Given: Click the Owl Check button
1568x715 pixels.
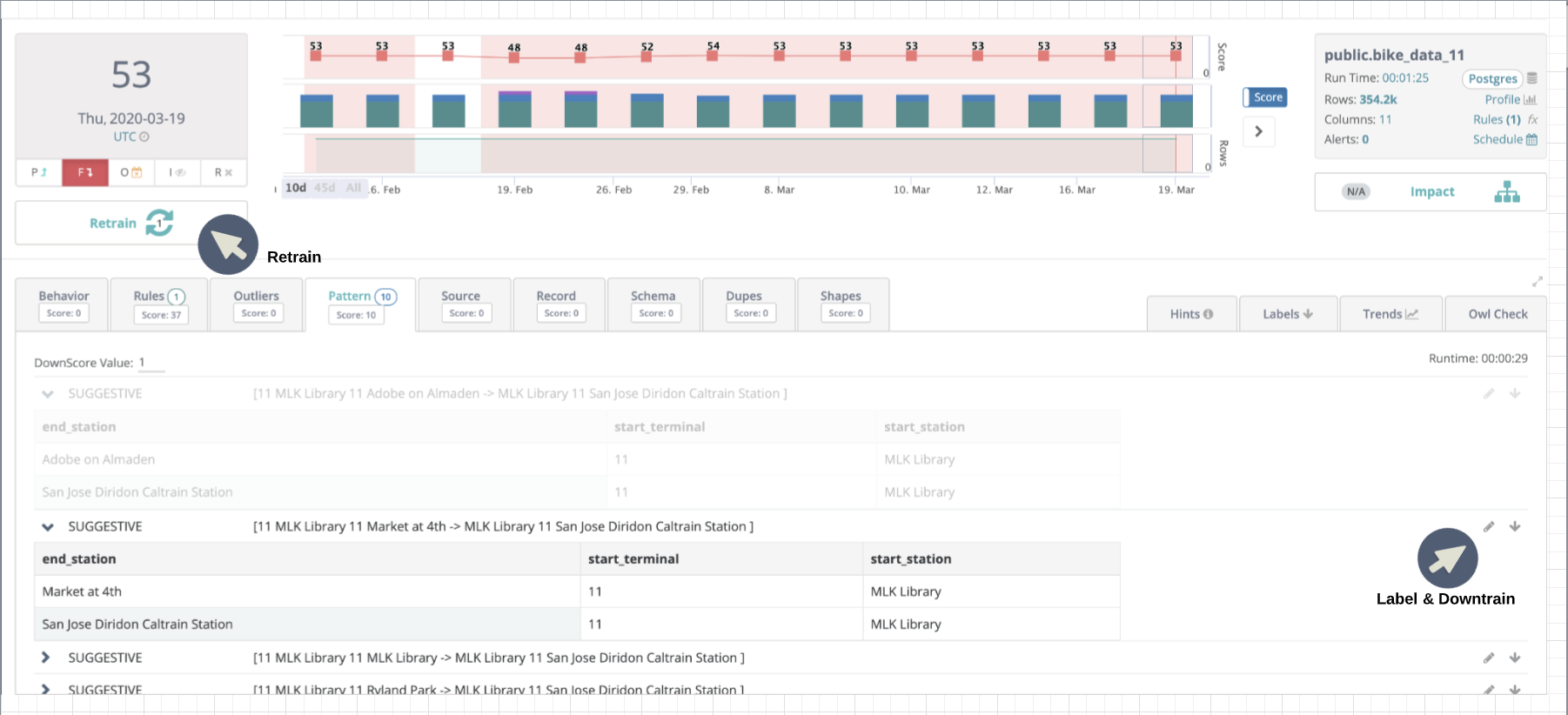Looking at the screenshot, I should (1497, 314).
